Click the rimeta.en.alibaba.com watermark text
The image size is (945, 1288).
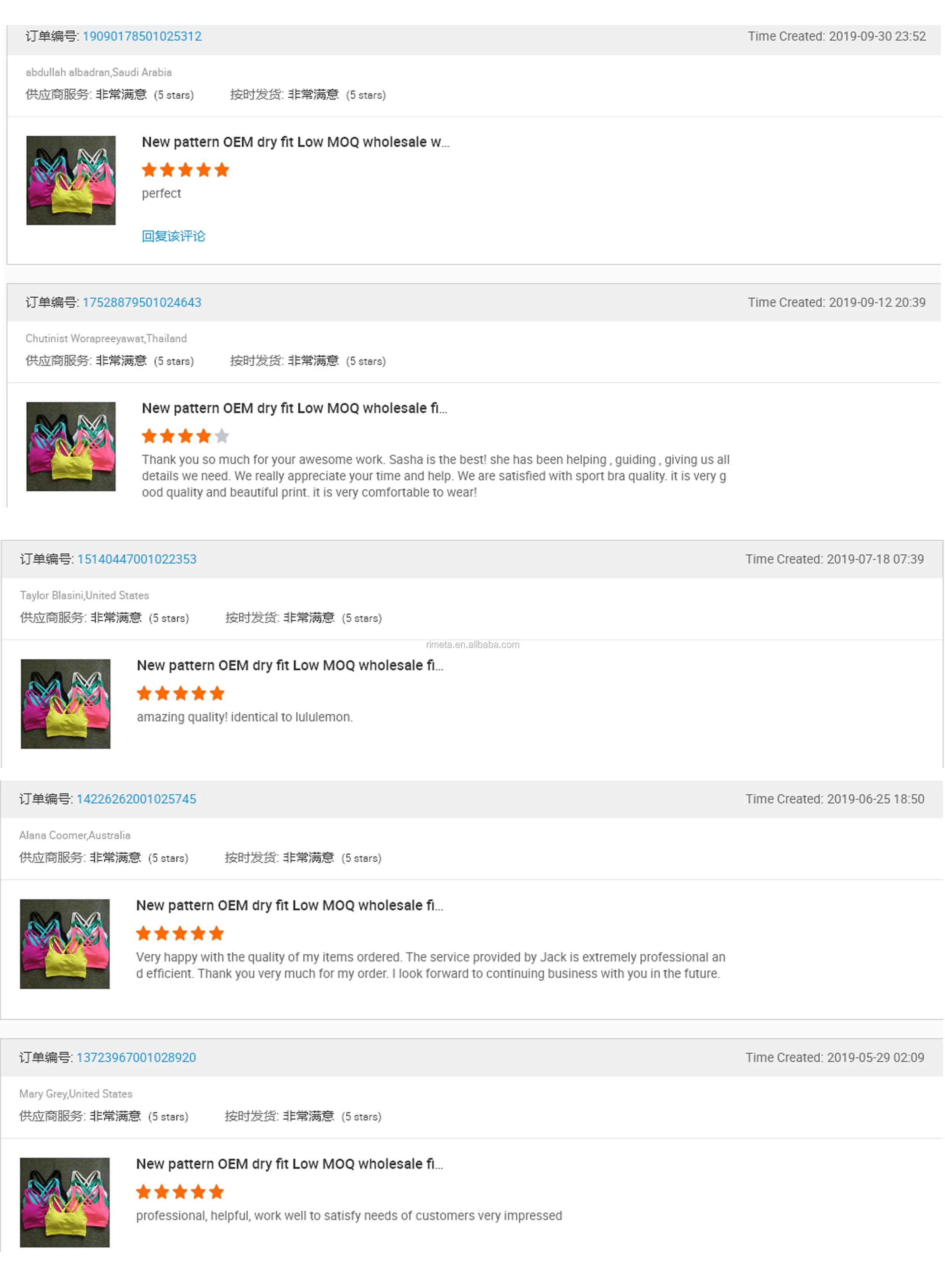coord(472,644)
